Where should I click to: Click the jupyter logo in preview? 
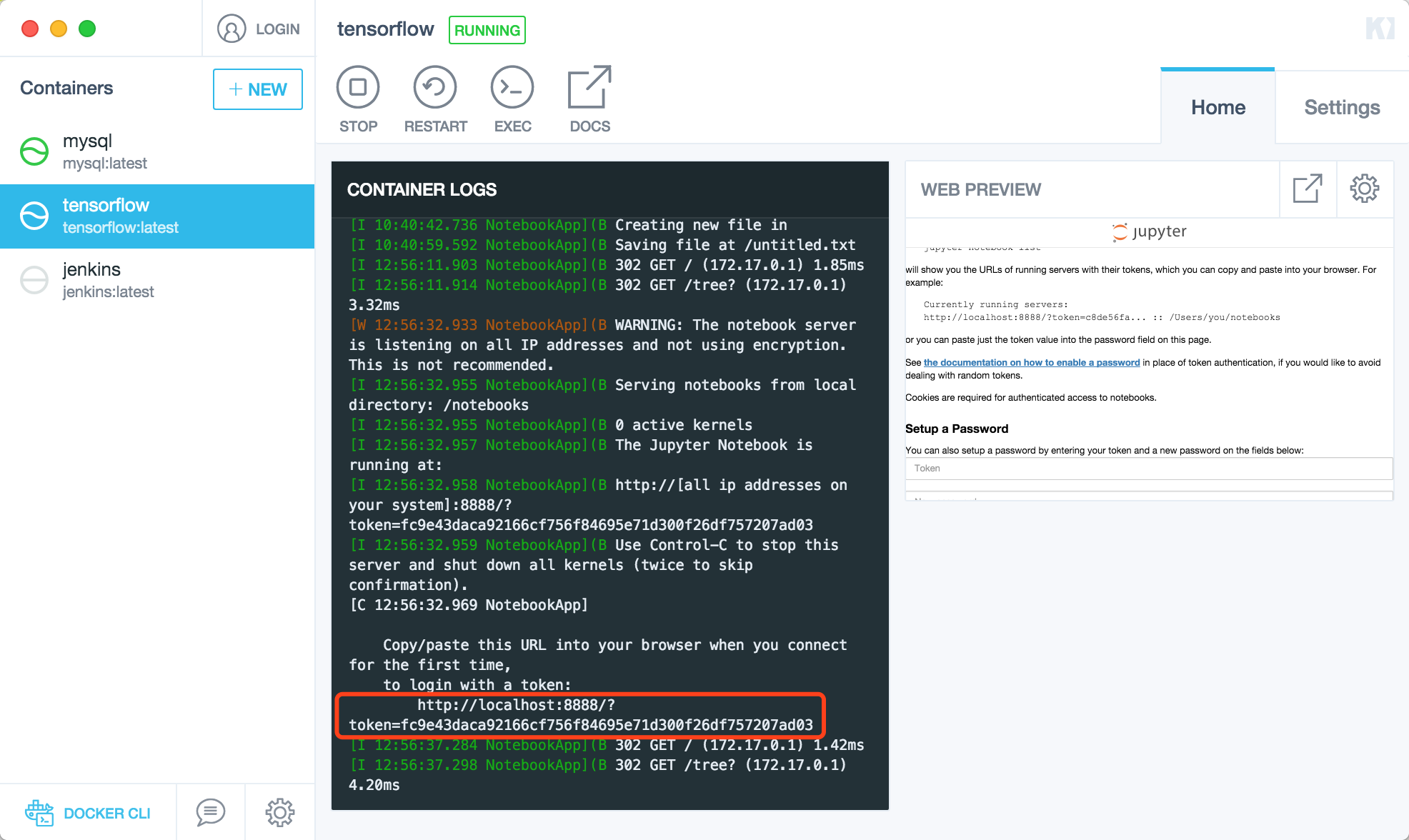(x=1149, y=231)
